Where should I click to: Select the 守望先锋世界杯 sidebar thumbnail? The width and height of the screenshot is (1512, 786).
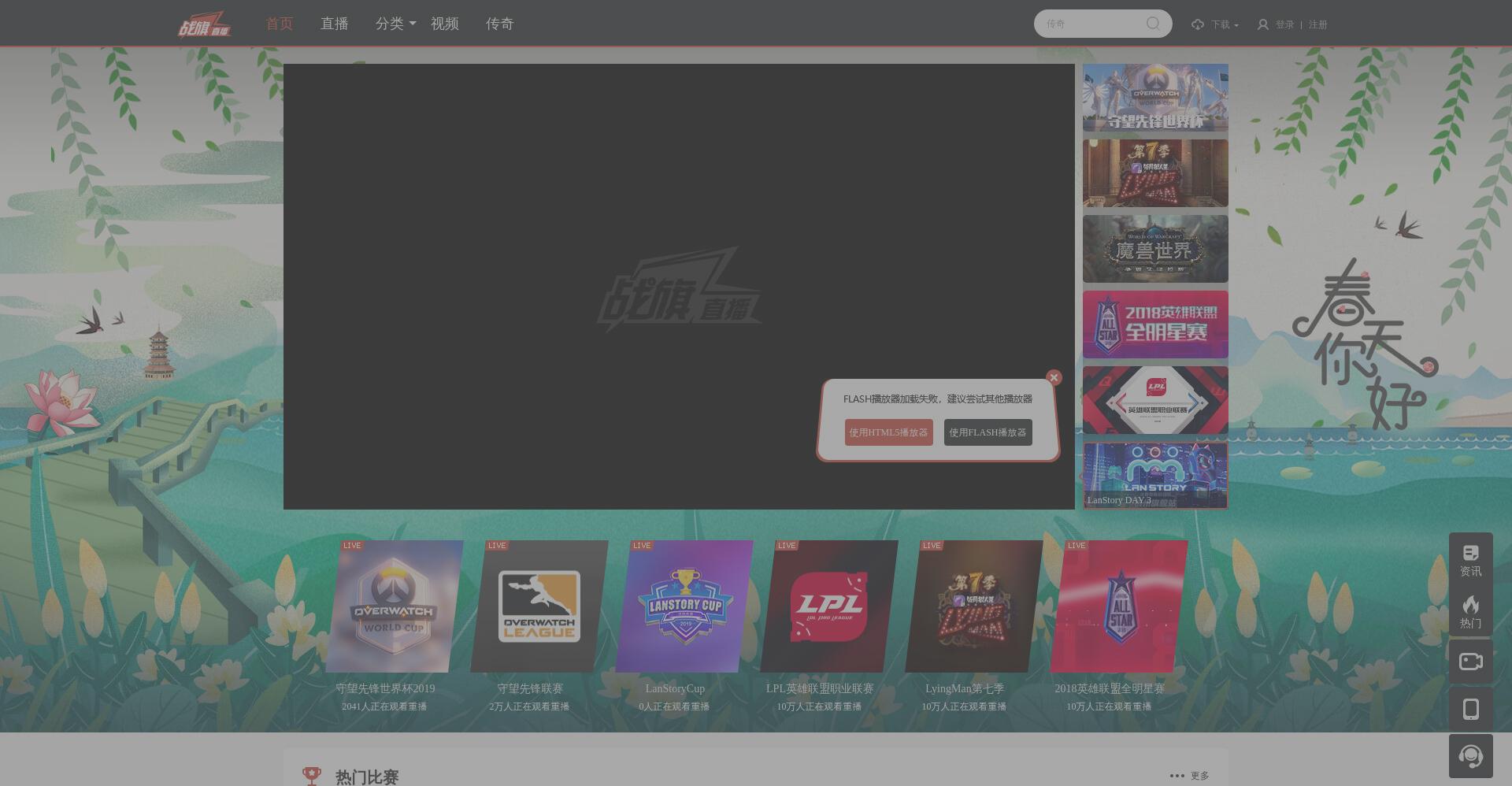1155,98
